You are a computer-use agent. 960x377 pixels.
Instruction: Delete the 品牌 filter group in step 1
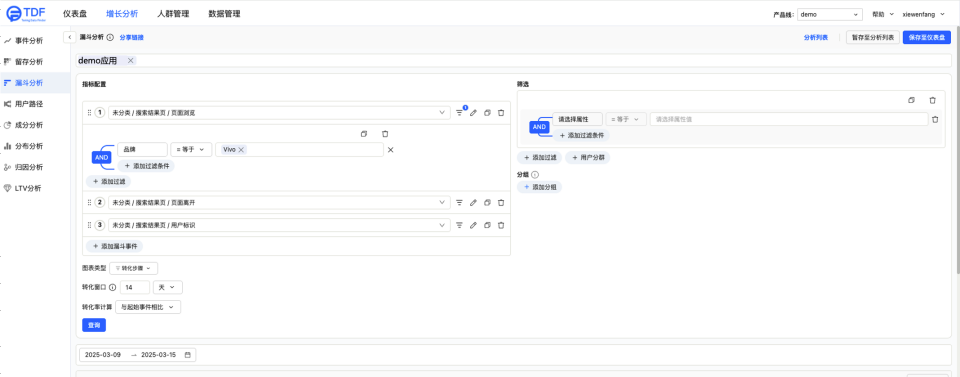click(384, 133)
